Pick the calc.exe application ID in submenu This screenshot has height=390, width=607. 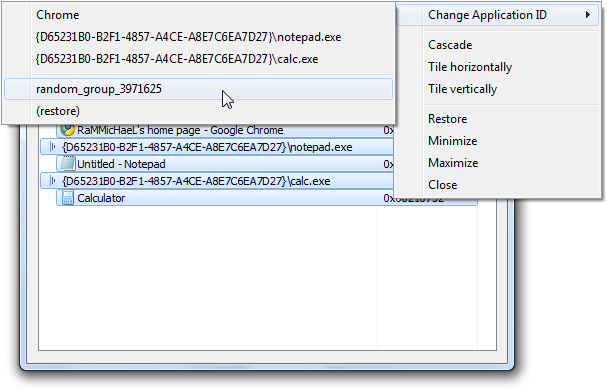pos(198,59)
